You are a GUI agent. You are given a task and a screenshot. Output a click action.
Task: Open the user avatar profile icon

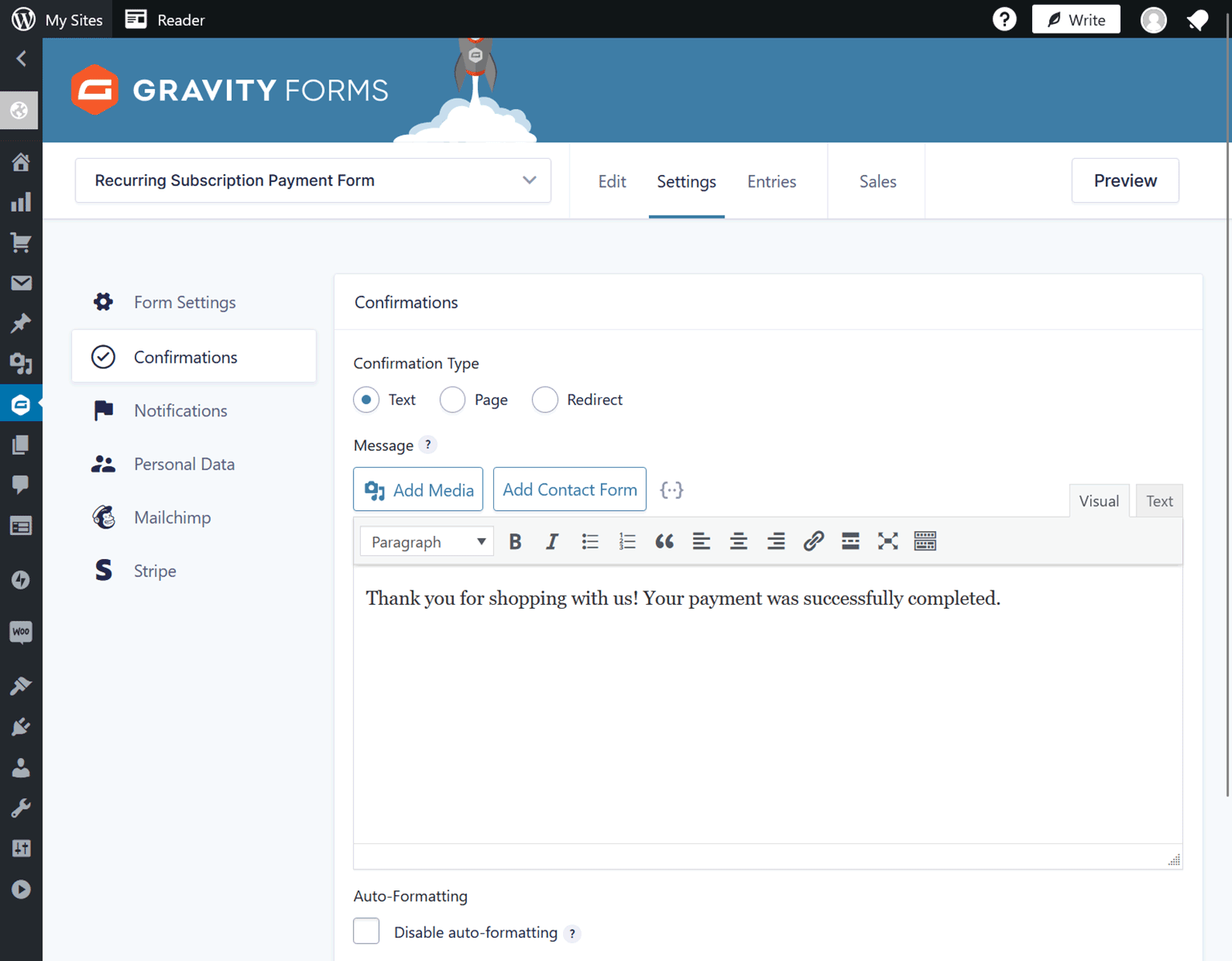tap(1153, 19)
